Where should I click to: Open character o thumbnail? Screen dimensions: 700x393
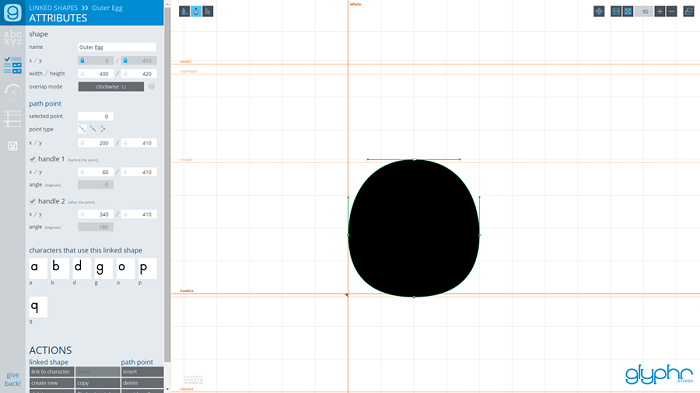(125, 268)
